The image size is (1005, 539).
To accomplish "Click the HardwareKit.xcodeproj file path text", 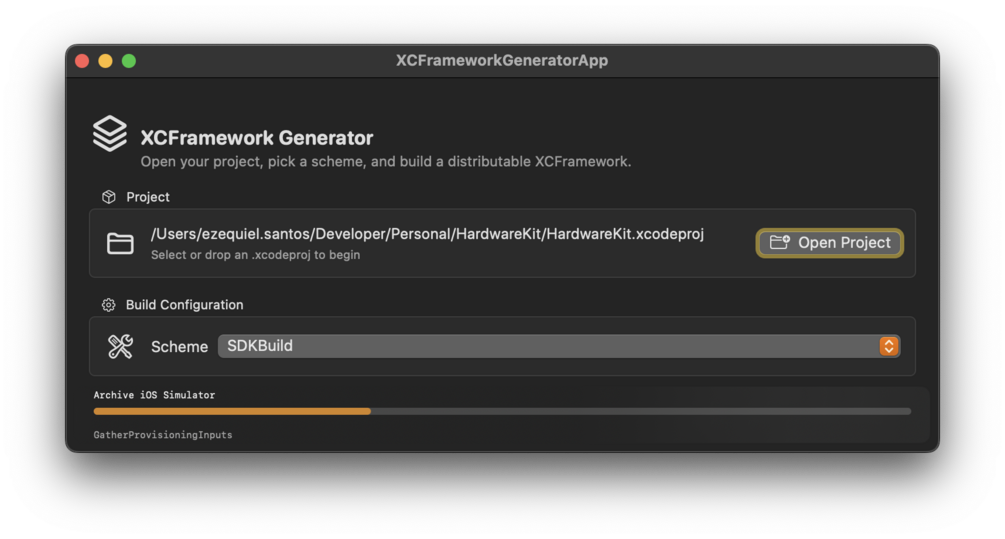I will 427,234.
